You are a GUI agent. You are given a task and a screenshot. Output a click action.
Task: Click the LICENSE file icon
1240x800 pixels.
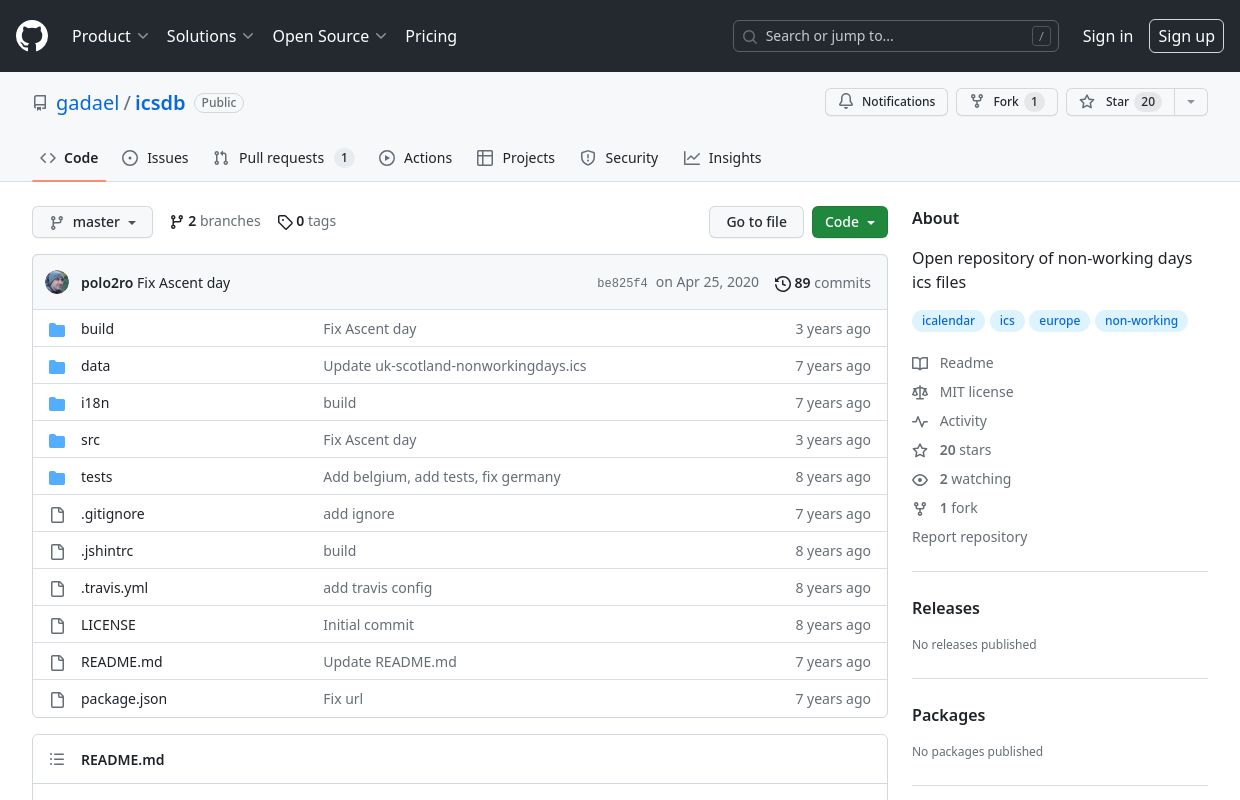[57, 625]
